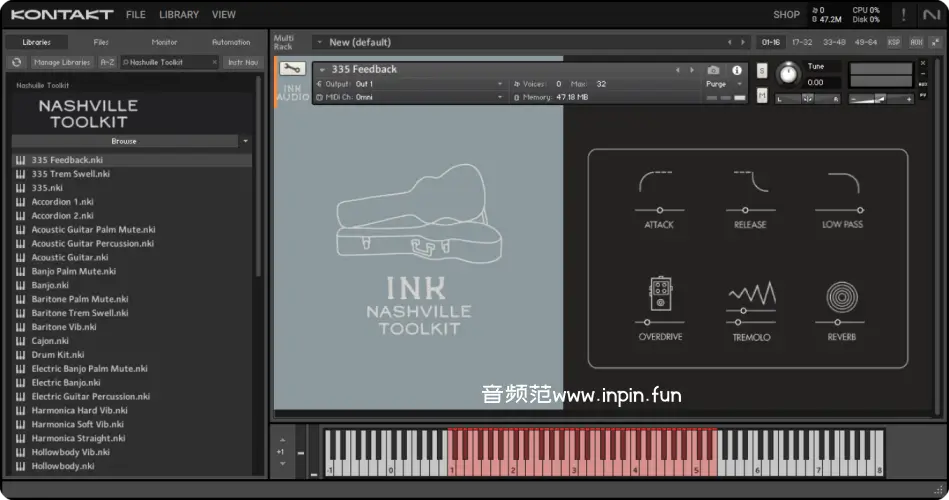Click the refresh libraries icon
Viewport: 949px width, 500px height.
click(x=16, y=62)
